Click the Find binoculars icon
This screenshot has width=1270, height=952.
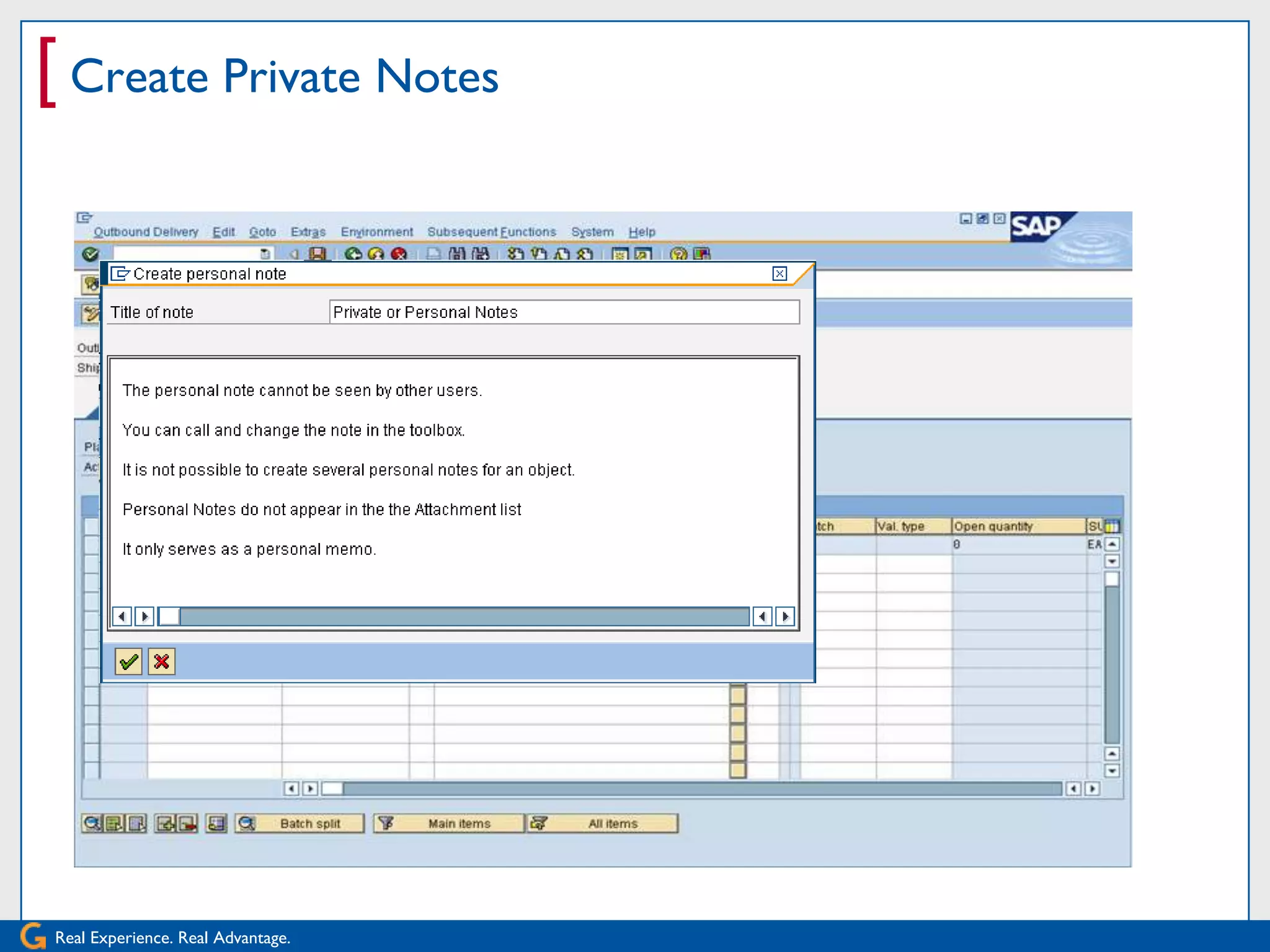click(458, 254)
